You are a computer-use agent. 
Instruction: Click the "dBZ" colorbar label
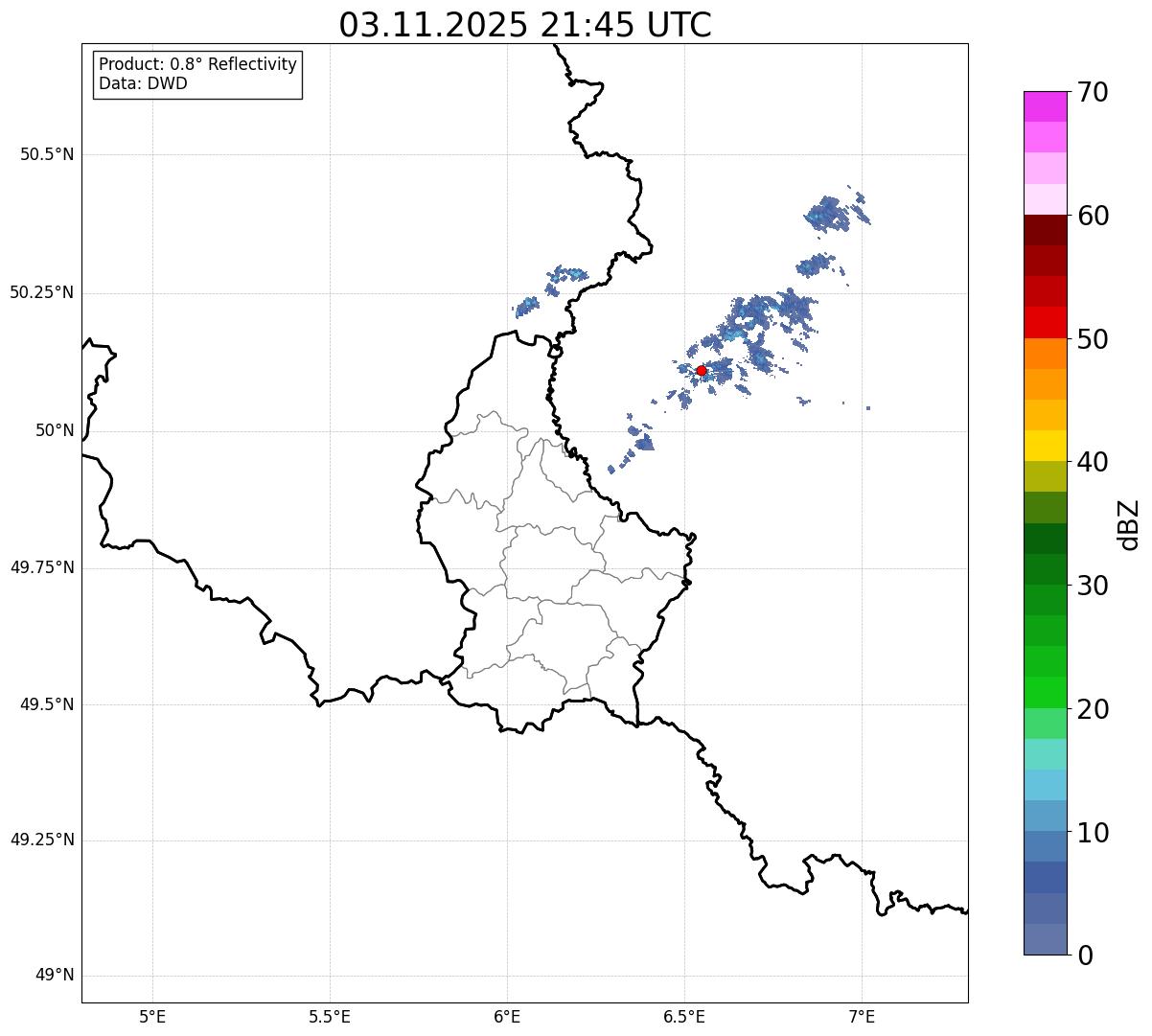(1129, 523)
